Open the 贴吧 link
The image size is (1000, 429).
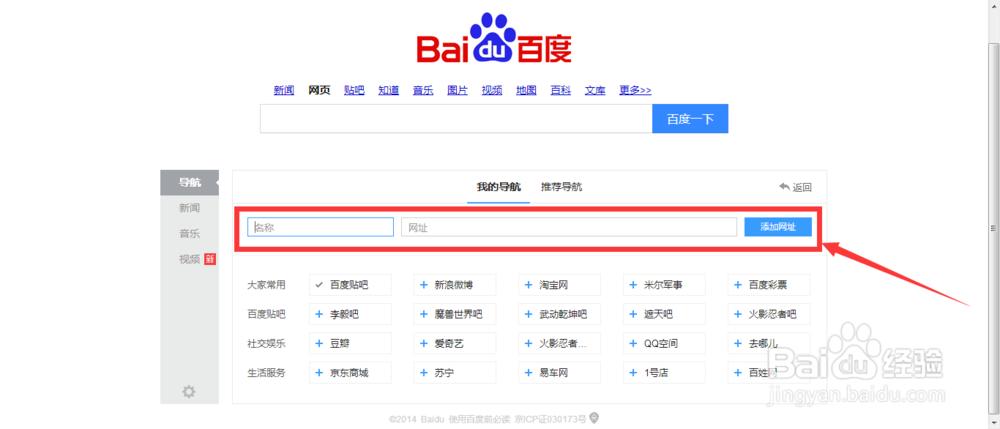coord(354,90)
